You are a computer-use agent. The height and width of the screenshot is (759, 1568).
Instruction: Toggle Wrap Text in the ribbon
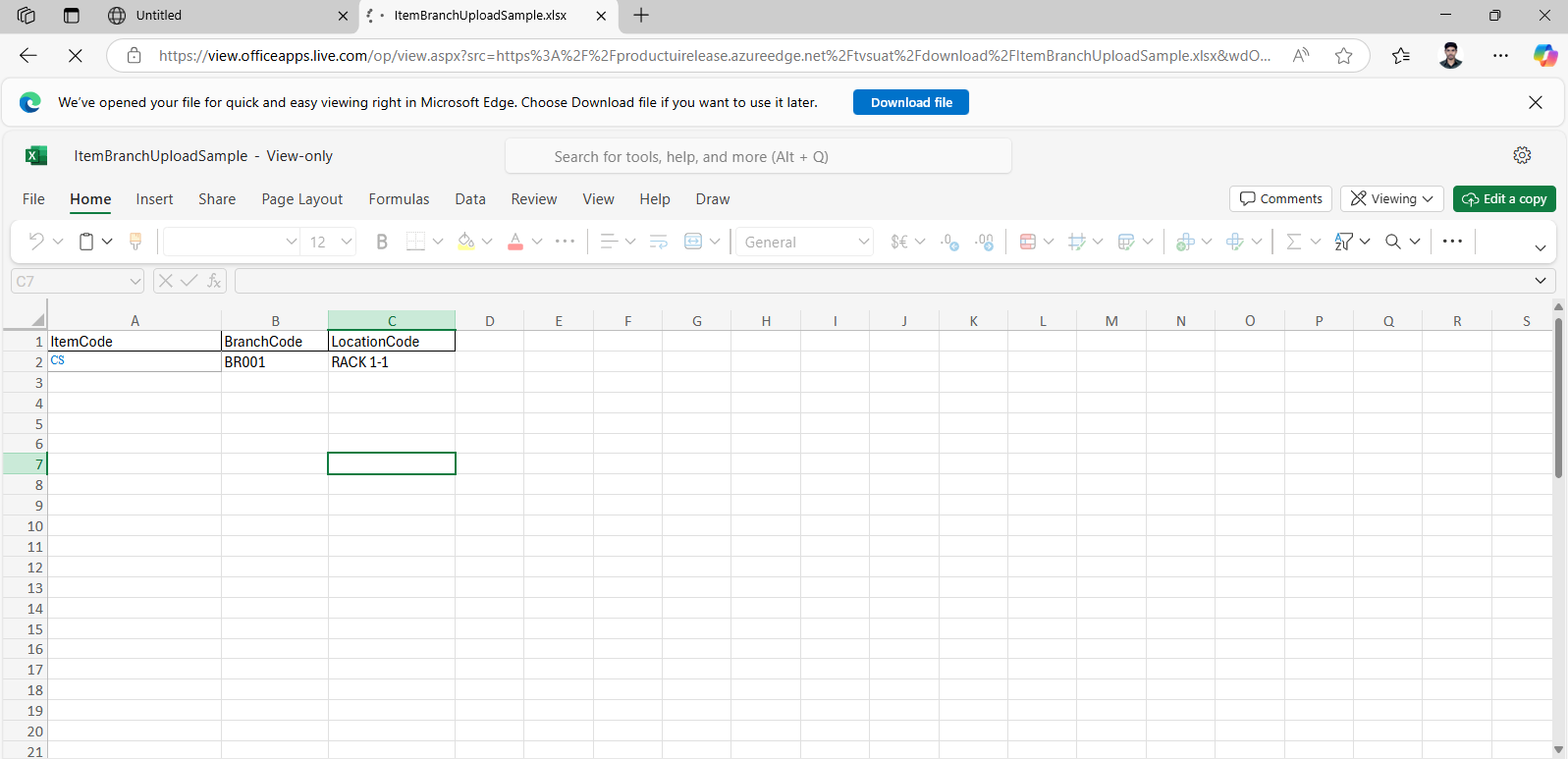[x=658, y=242]
